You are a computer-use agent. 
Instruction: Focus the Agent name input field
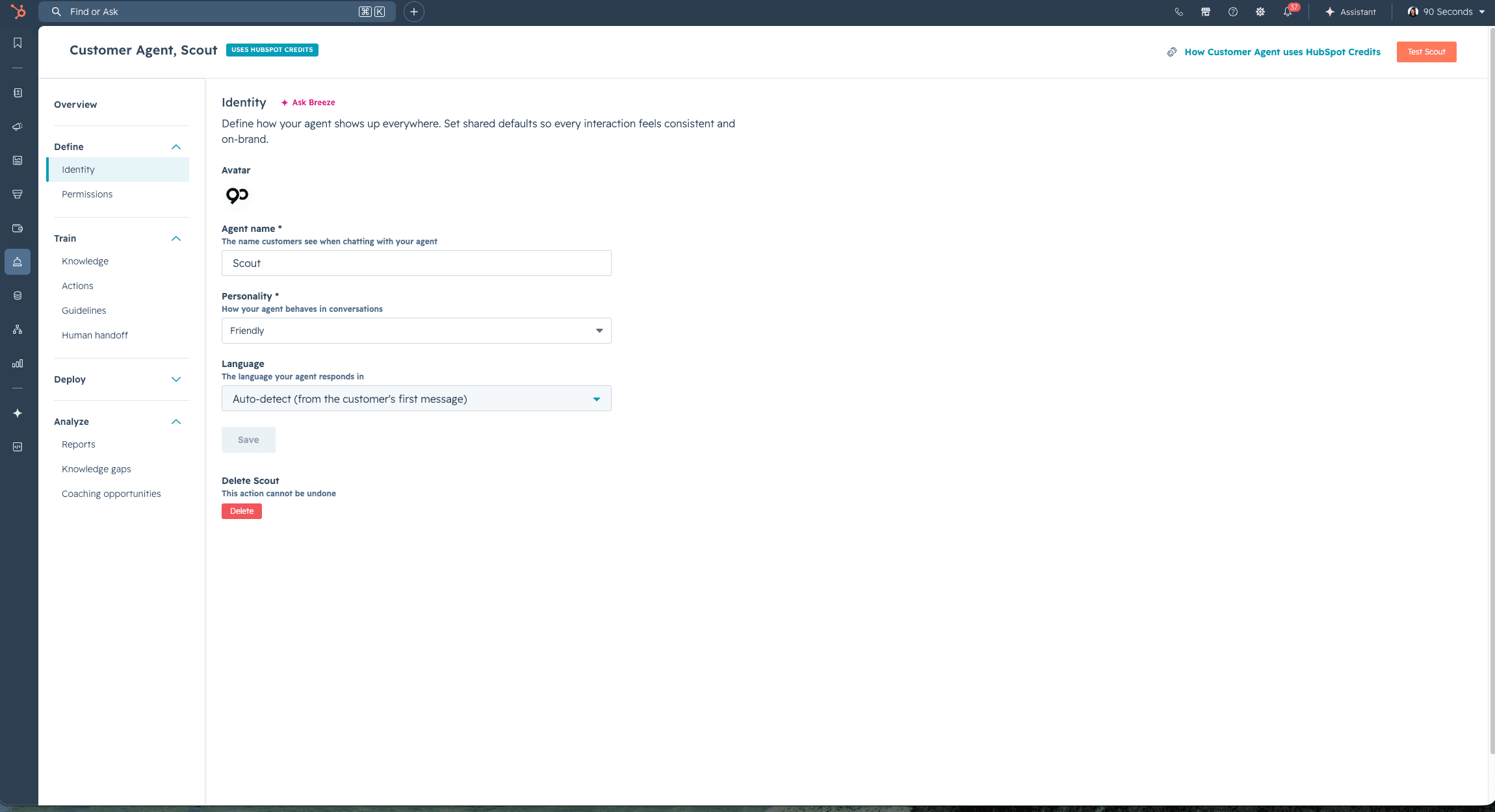(417, 263)
